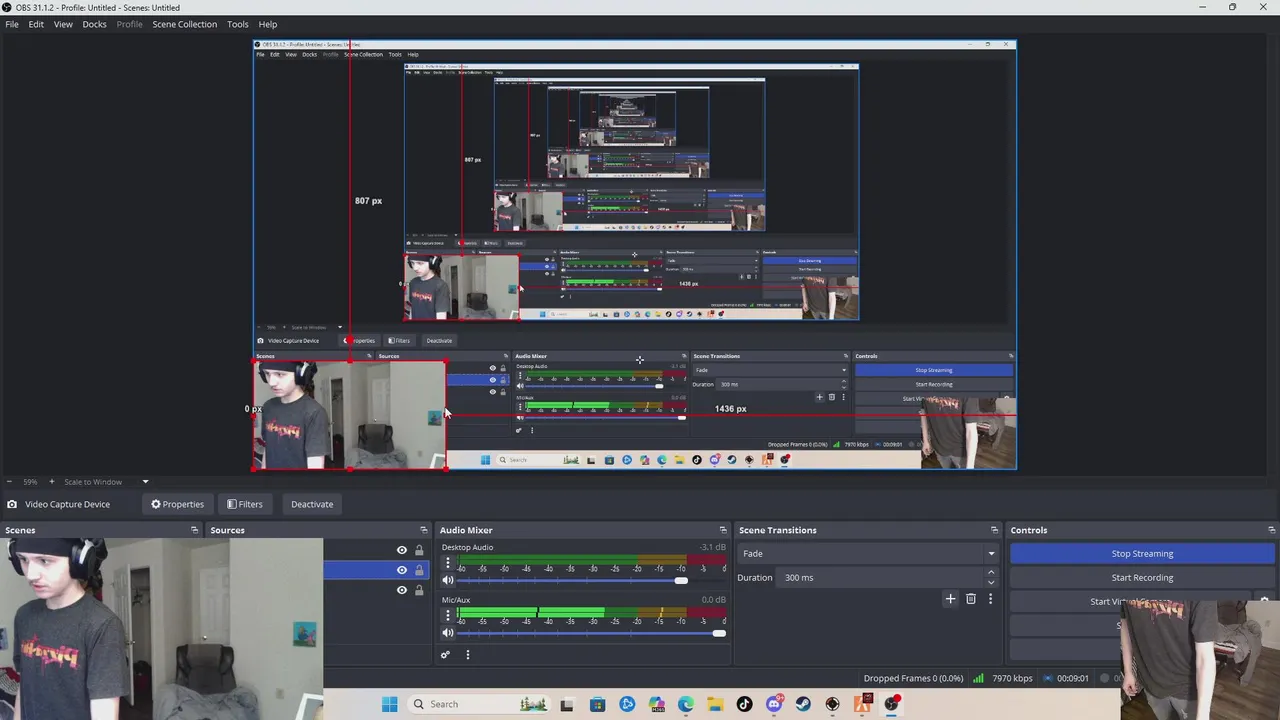Click the 59% preview zoom value
Image resolution: width=1280 pixels, height=720 pixels.
pyautogui.click(x=30, y=482)
